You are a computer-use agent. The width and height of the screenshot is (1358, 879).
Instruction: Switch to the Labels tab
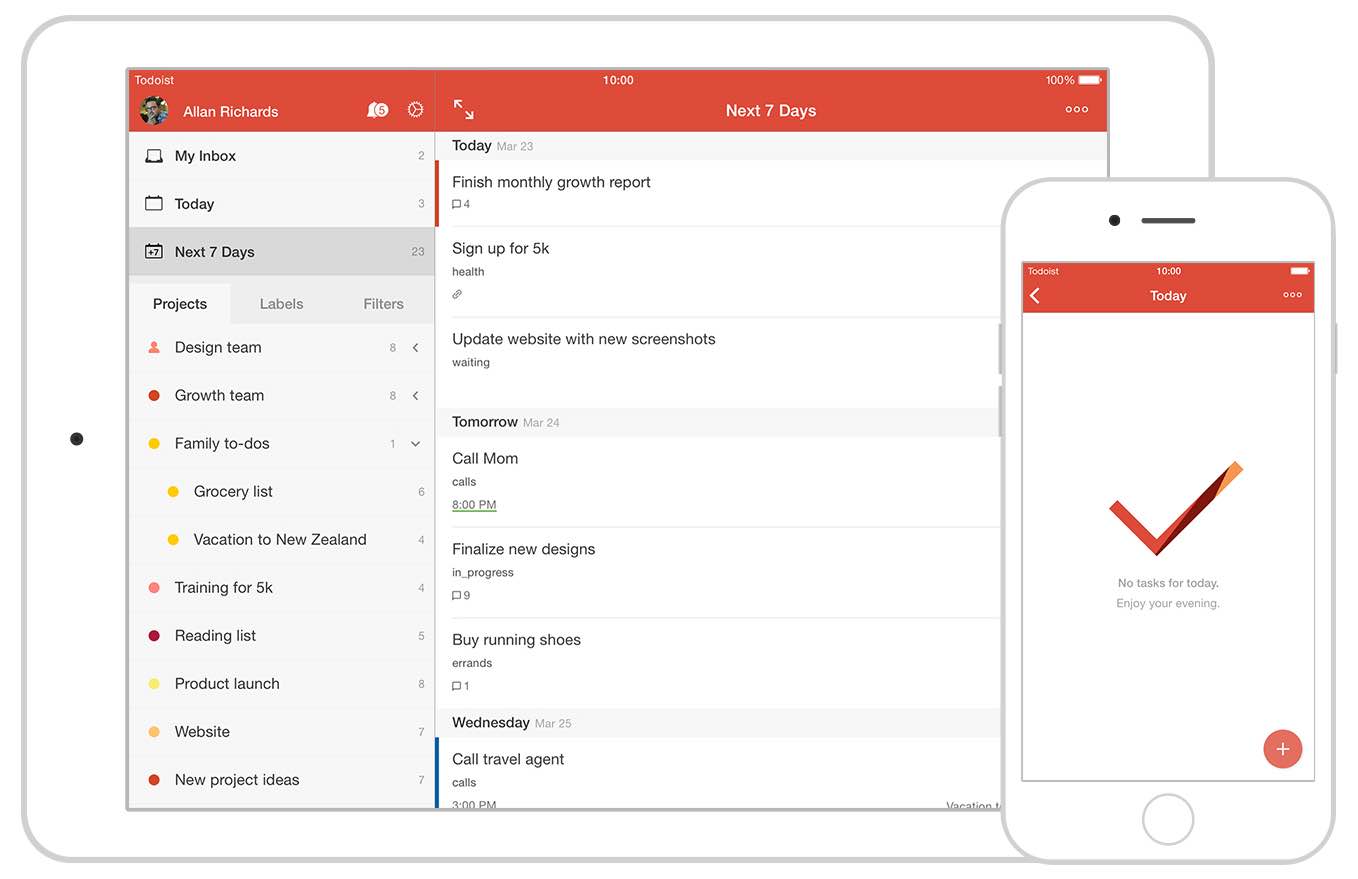(x=281, y=303)
